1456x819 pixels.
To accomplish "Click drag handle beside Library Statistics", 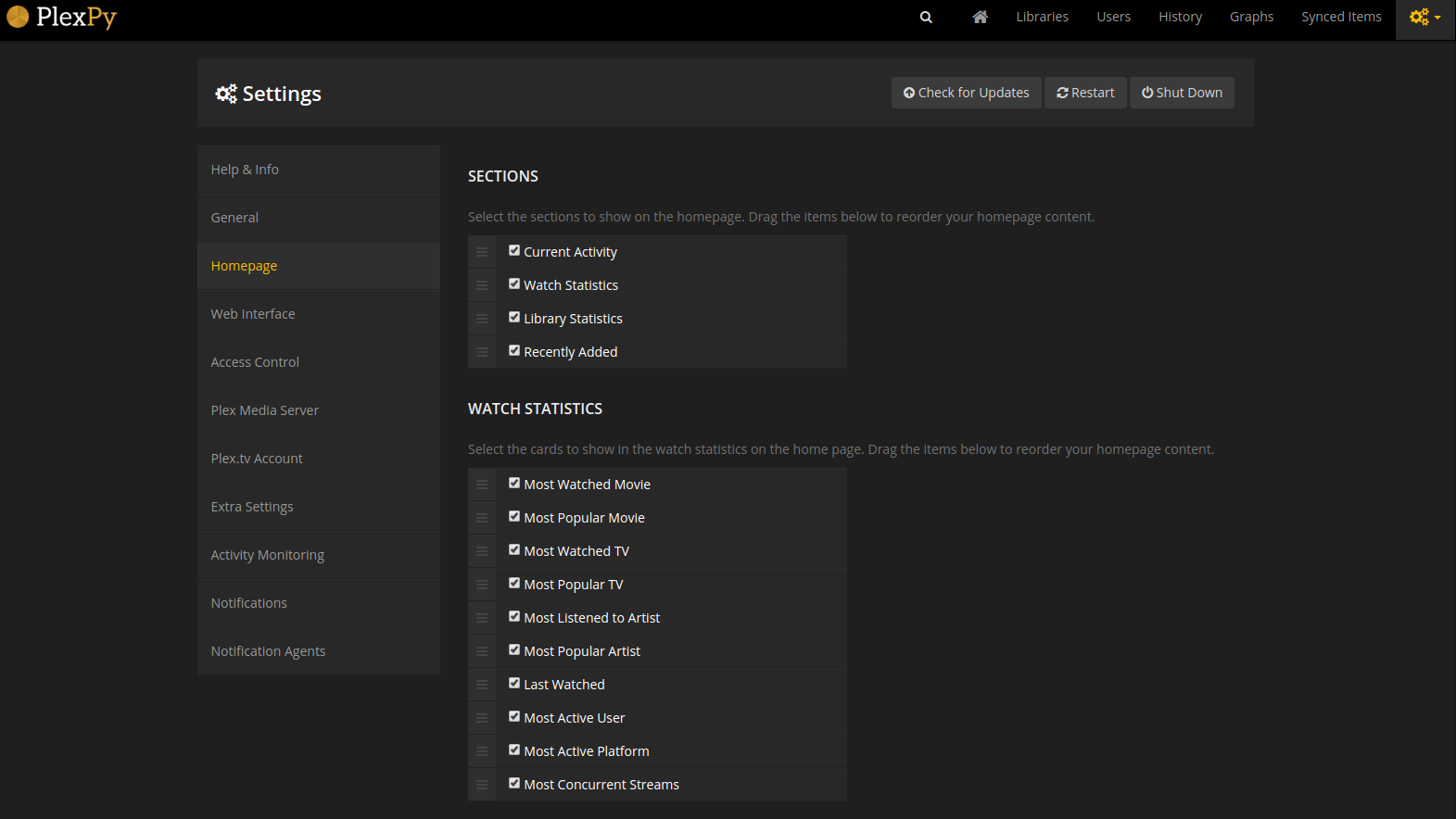I will point(482,319).
